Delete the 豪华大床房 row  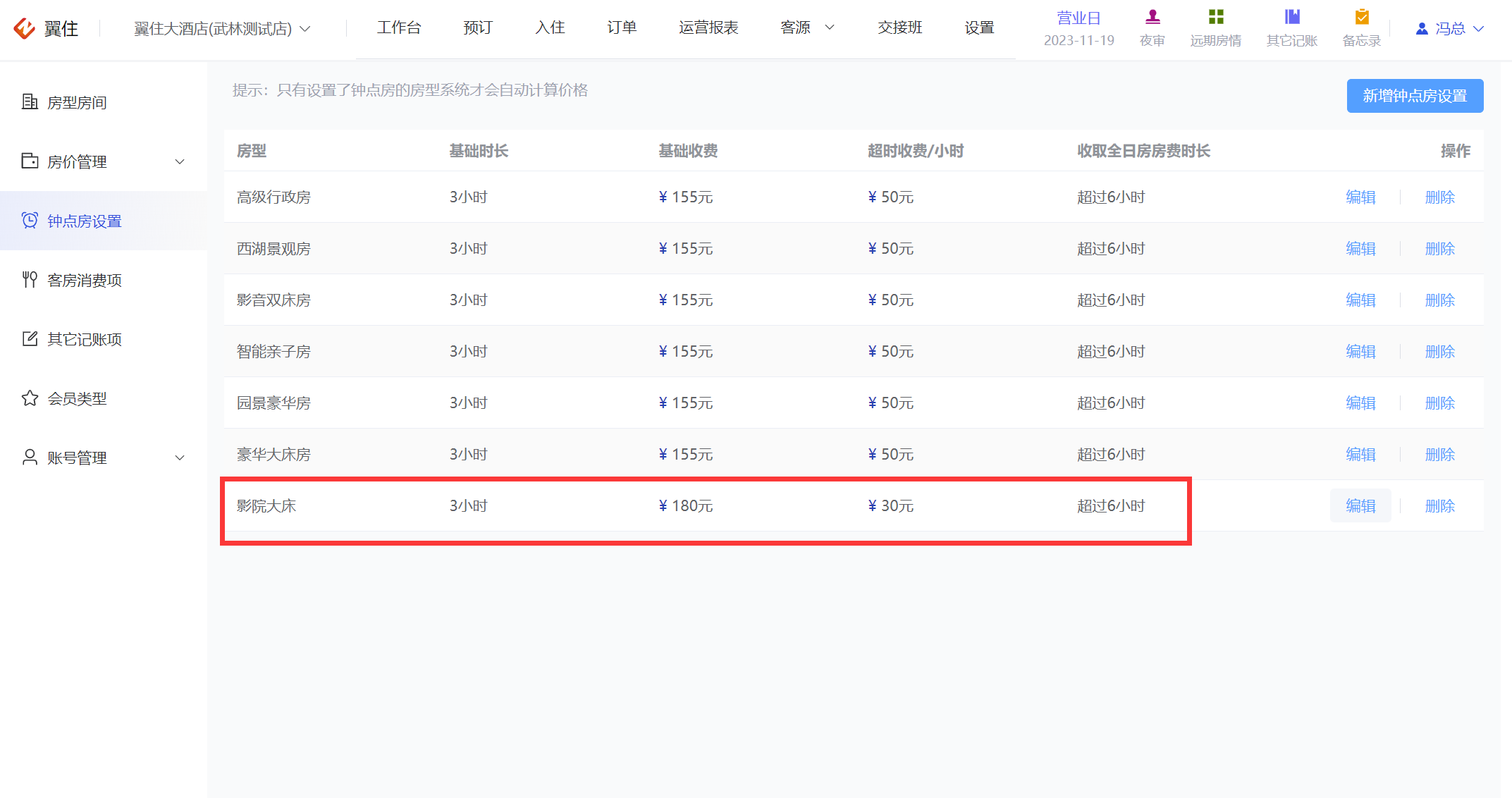pyautogui.click(x=1439, y=455)
